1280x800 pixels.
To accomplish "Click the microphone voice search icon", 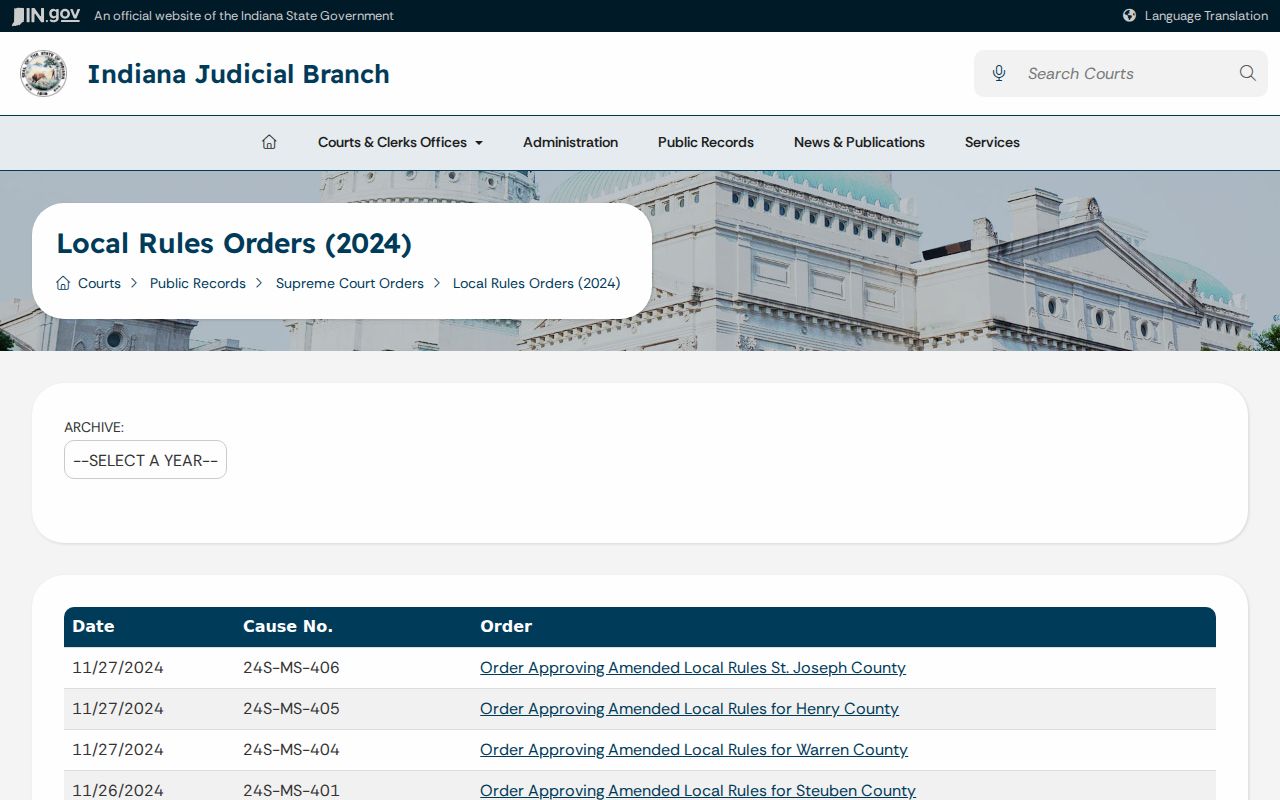I will pyautogui.click(x=998, y=73).
